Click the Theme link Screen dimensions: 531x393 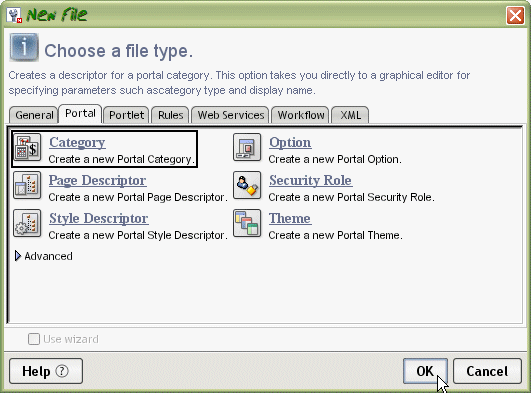point(290,219)
